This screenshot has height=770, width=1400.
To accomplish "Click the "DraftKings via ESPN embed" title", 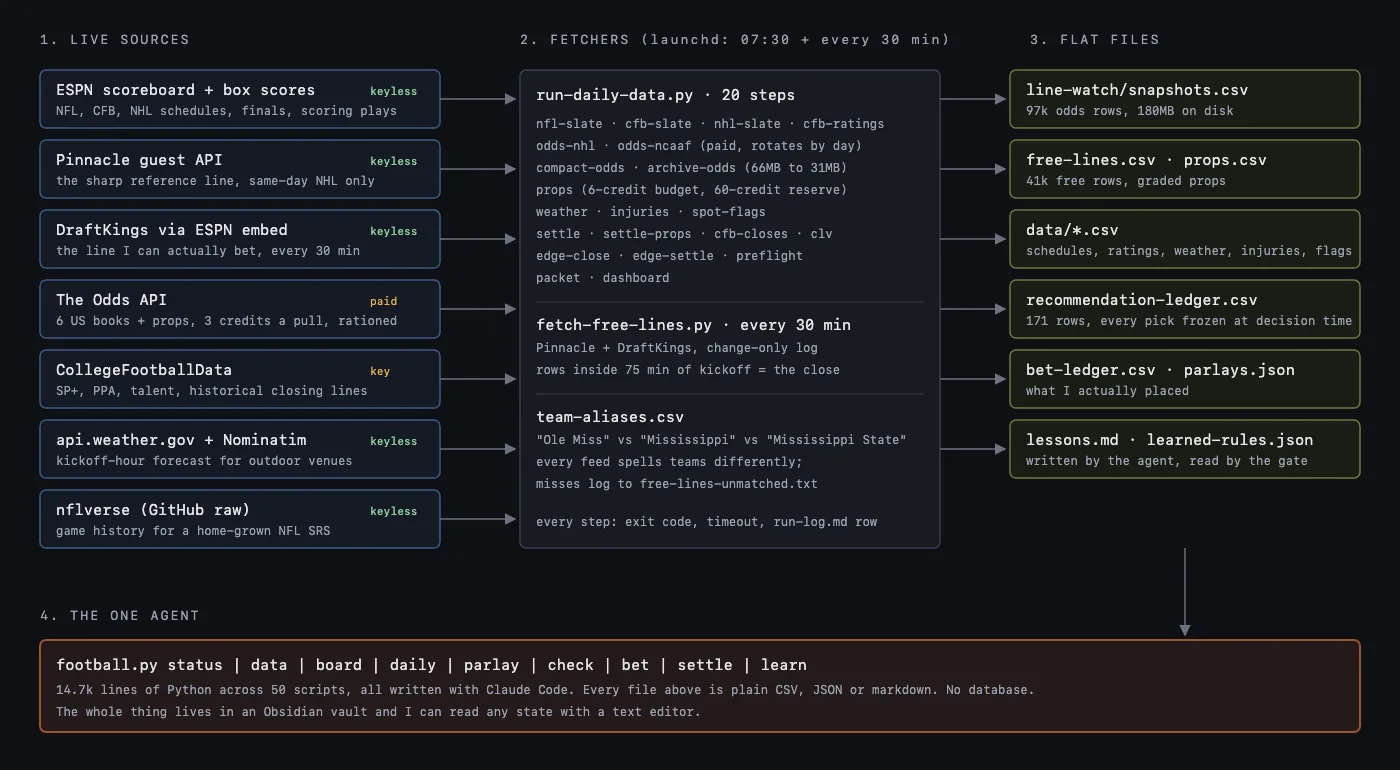I will pos(172,230).
